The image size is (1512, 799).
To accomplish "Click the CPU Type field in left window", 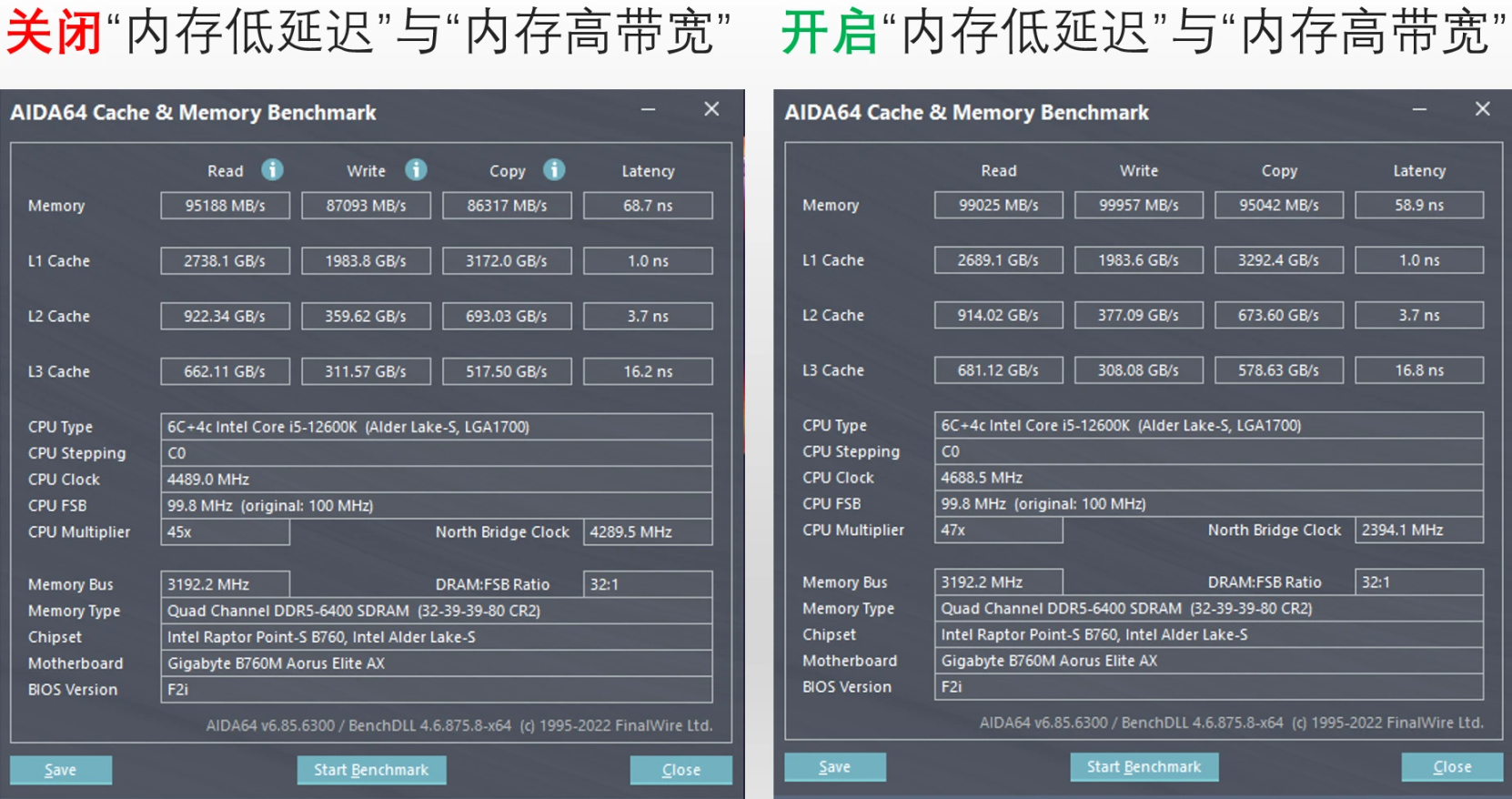I will coord(437,427).
